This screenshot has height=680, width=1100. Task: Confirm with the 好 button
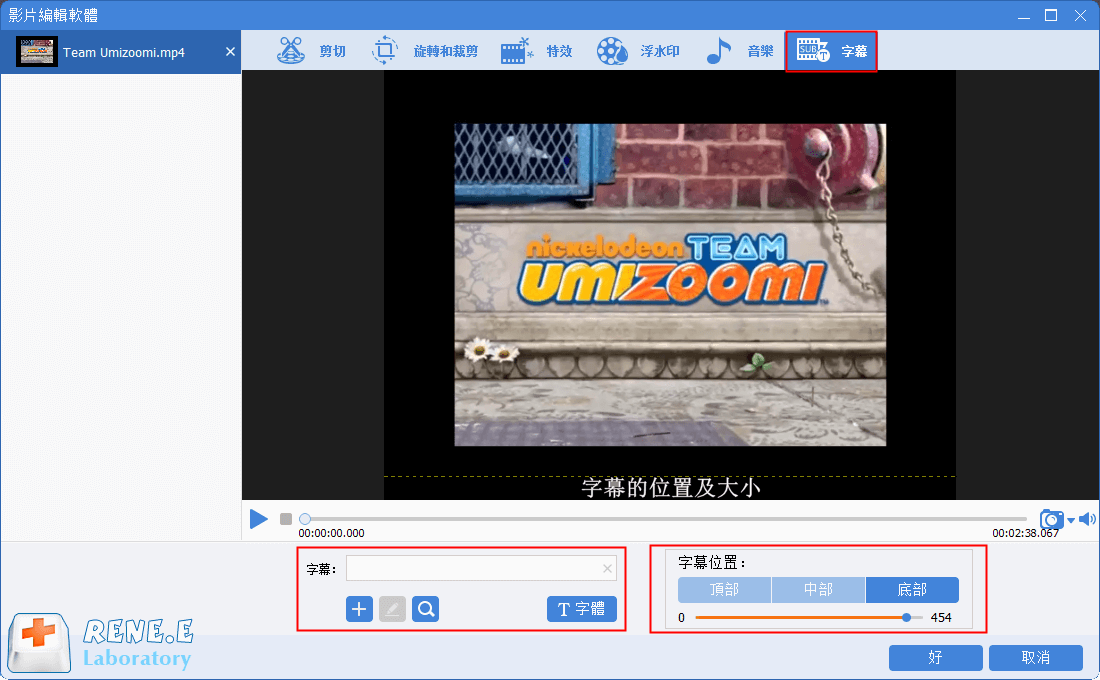tap(935, 658)
